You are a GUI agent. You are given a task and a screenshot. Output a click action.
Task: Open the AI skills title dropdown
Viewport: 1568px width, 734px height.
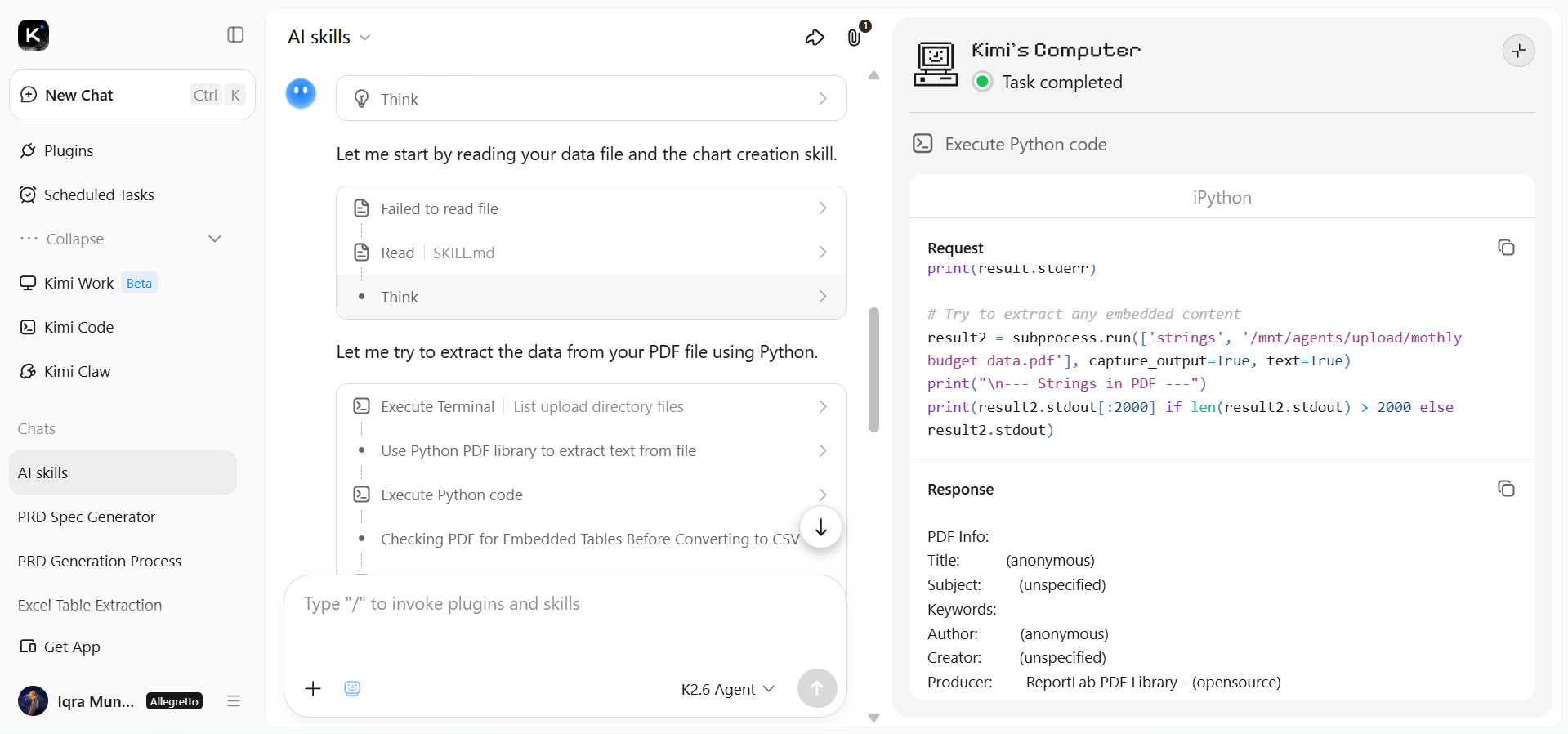[329, 38]
